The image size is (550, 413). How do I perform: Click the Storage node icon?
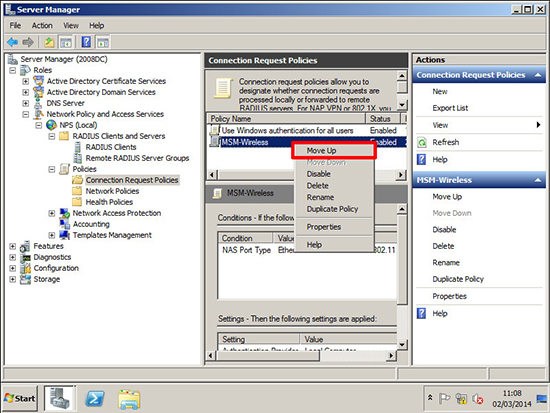click(x=25, y=279)
